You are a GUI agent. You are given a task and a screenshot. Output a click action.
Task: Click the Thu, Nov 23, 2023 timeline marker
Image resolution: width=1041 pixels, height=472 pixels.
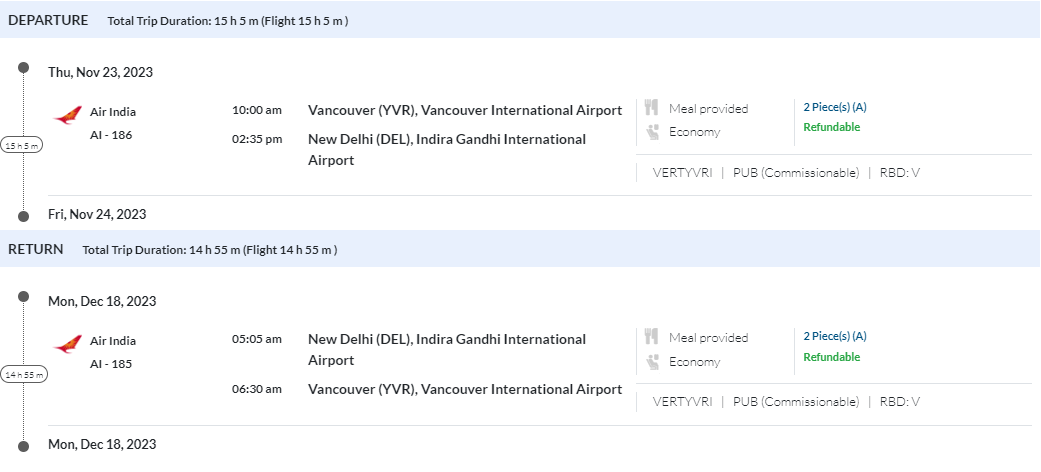(23, 68)
